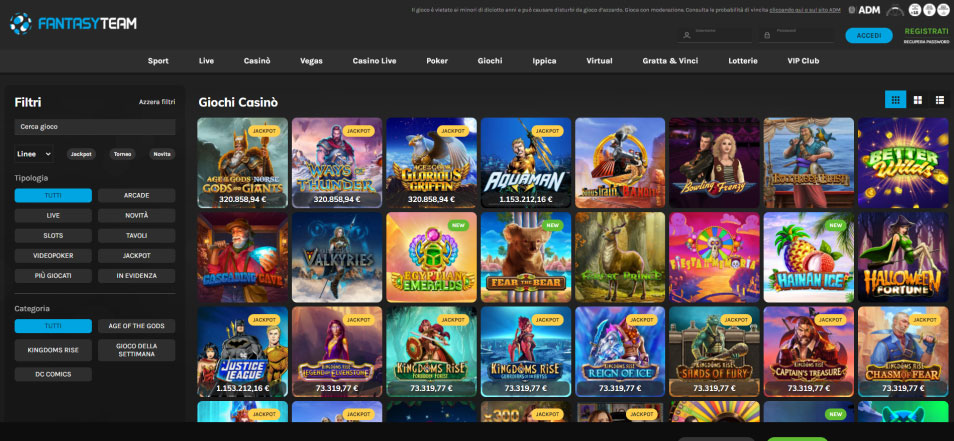Open Sands of Fury game
Image resolution: width=954 pixels, height=441 pixels.
pyautogui.click(x=714, y=352)
